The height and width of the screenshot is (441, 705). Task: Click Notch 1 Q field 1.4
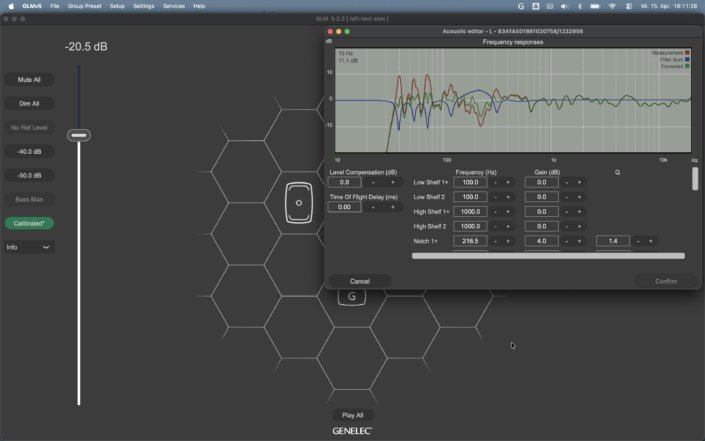tap(613, 241)
